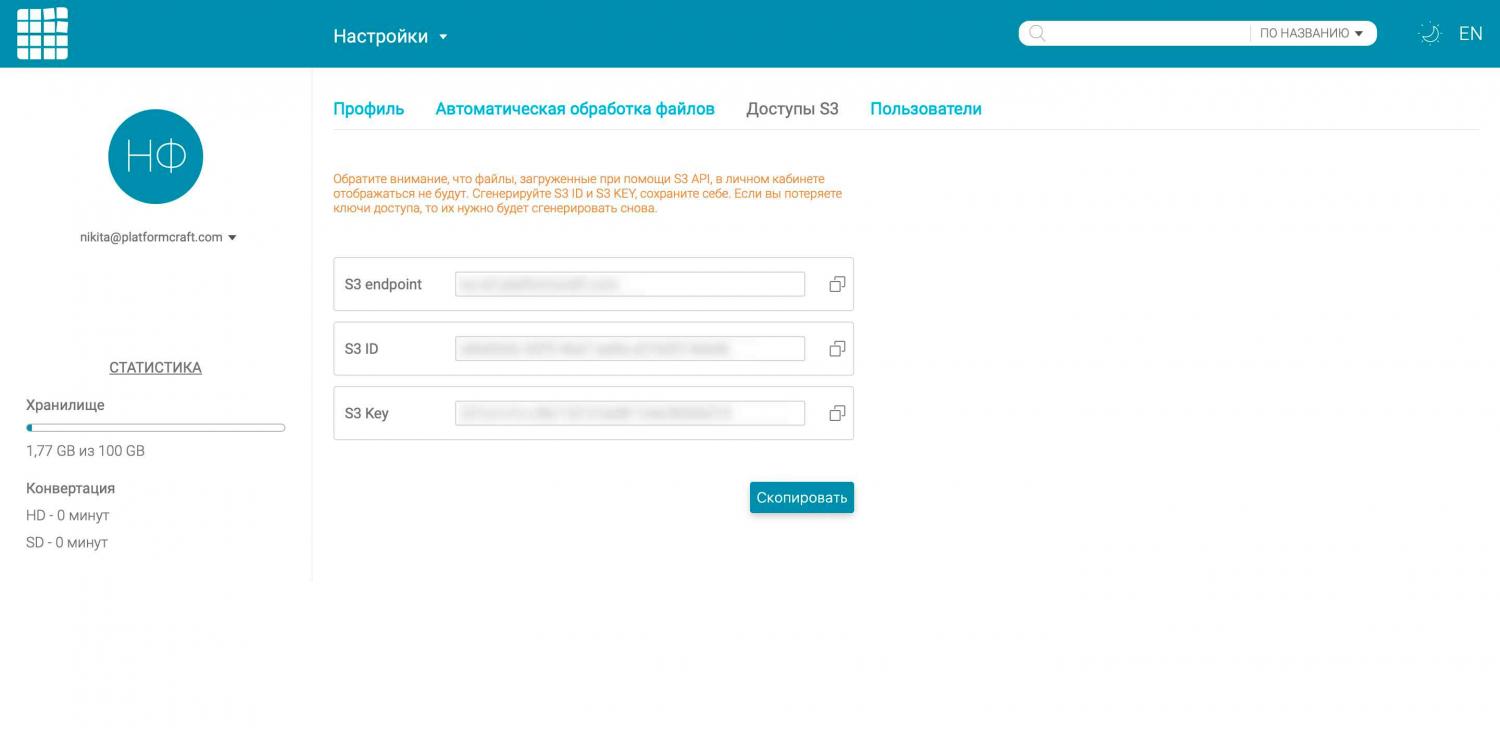Copy the S3 Key value

(x=837, y=413)
